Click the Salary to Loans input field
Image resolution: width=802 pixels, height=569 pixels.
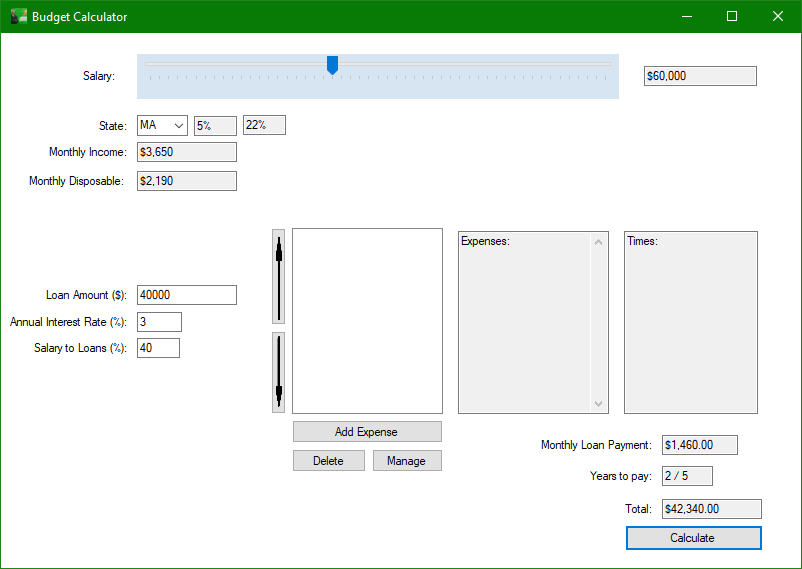coord(158,348)
